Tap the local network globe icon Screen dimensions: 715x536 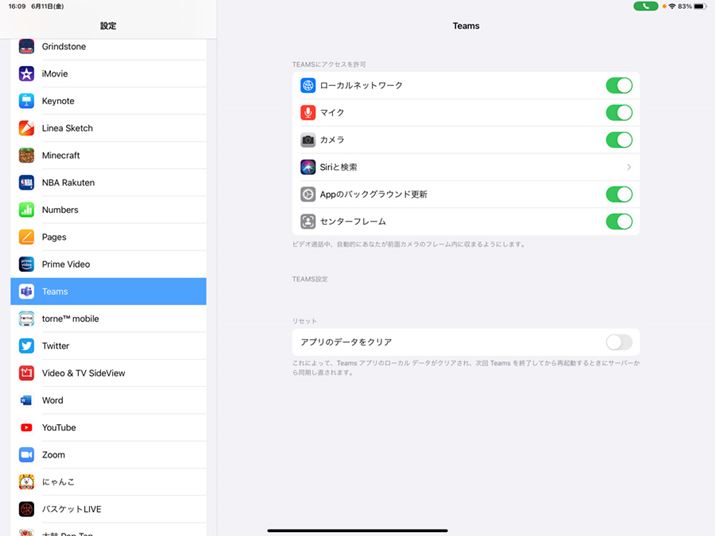point(308,85)
